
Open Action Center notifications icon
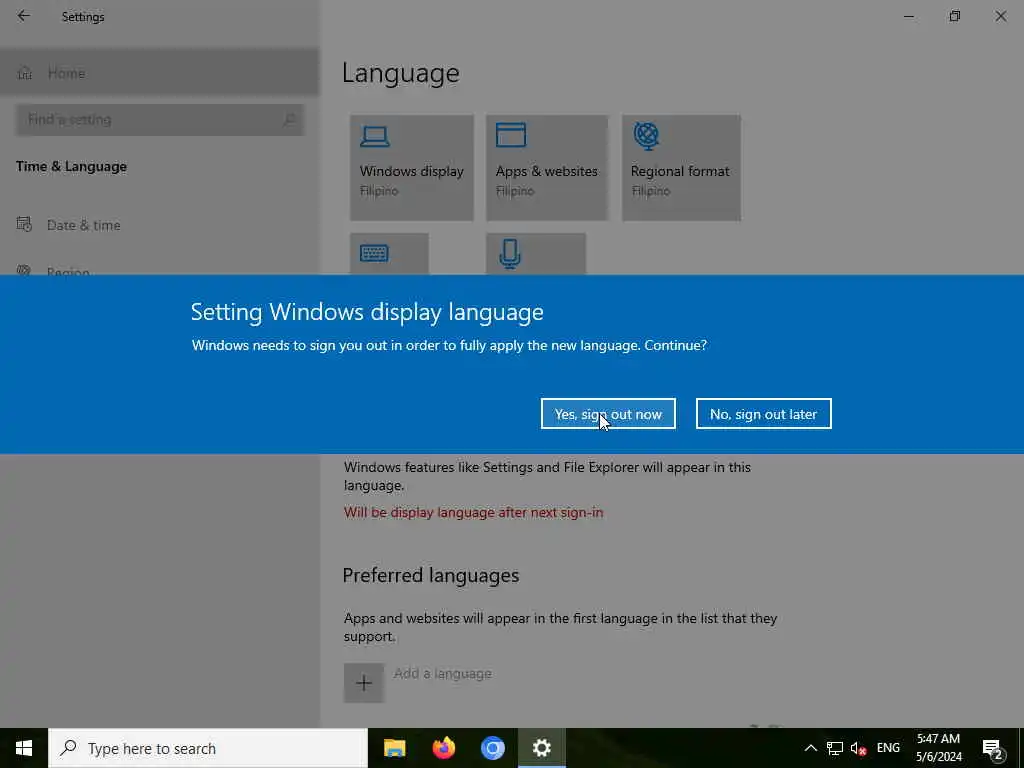point(993,748)
